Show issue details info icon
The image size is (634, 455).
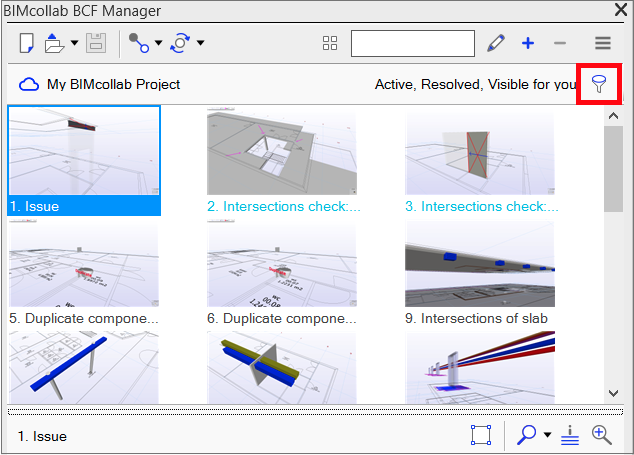(570, 435)
